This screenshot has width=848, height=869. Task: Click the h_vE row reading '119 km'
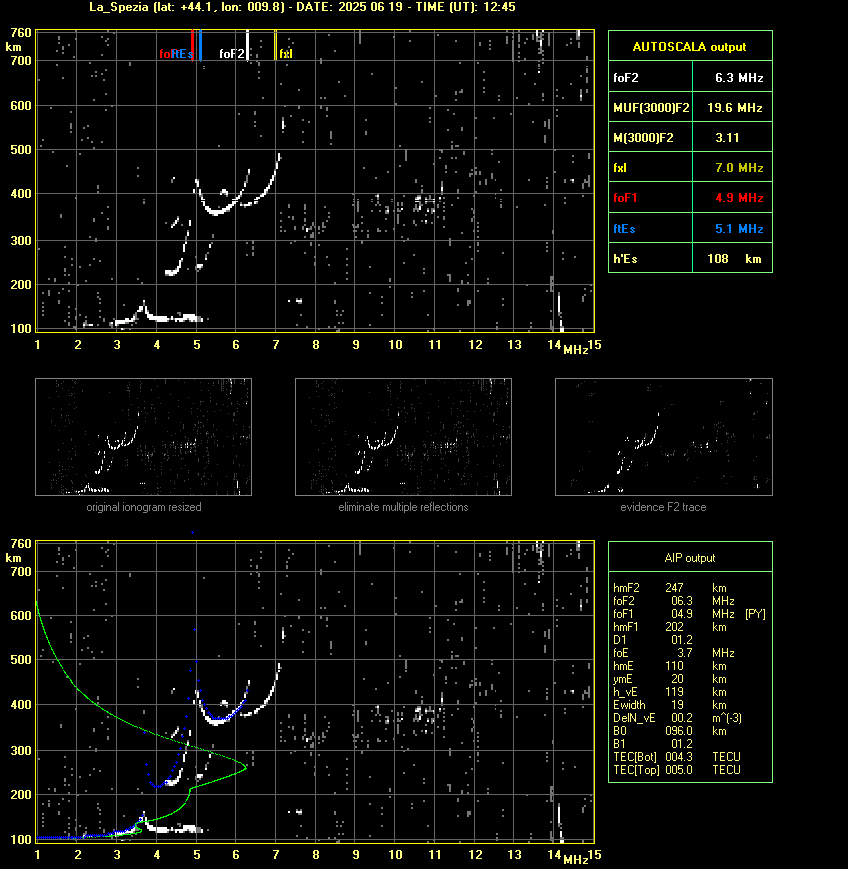coord(670,692)
